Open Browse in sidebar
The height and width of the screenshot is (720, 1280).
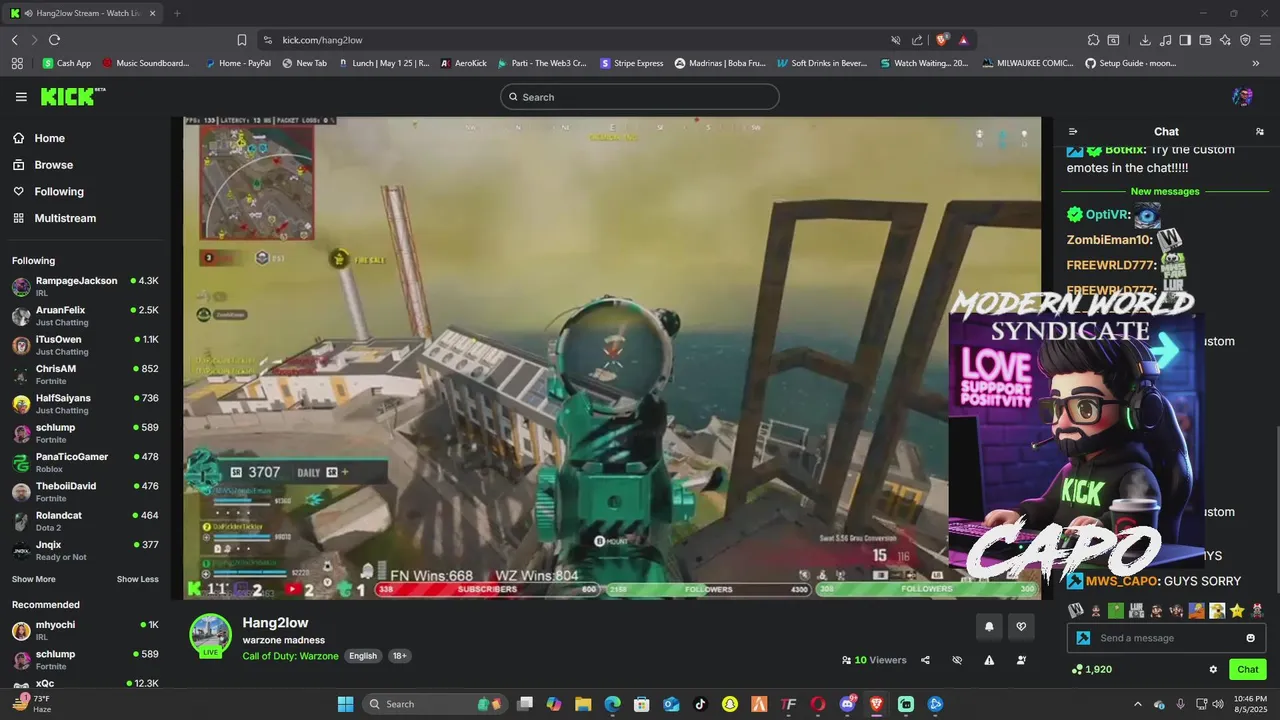[54, 165]
